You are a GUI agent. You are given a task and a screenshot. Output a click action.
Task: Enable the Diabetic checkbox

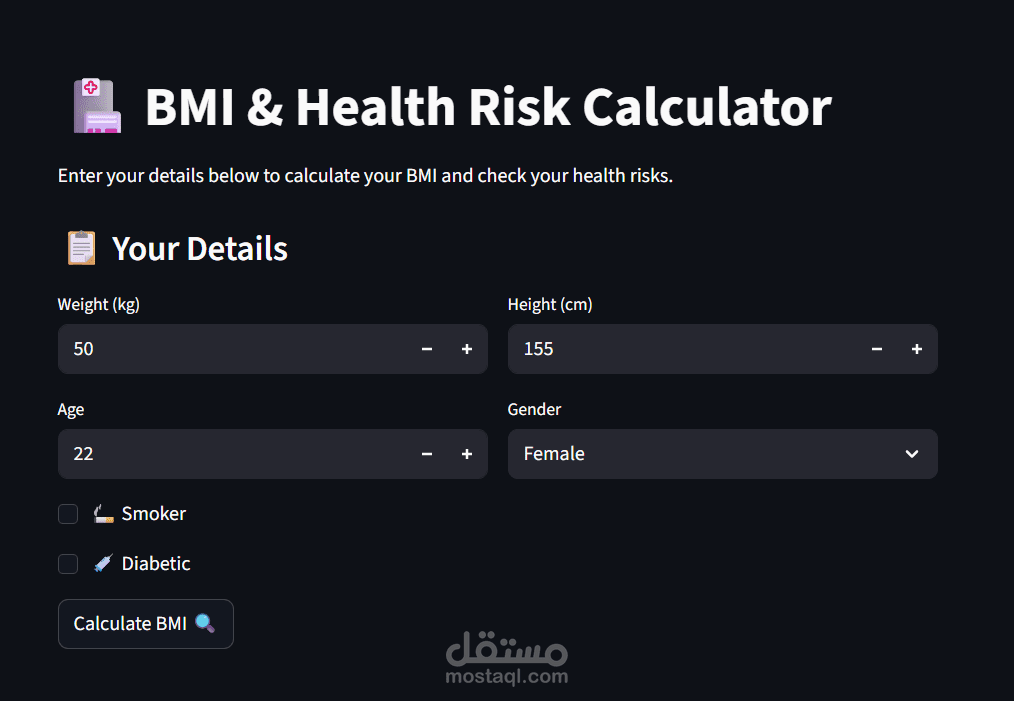click(67, 563)
